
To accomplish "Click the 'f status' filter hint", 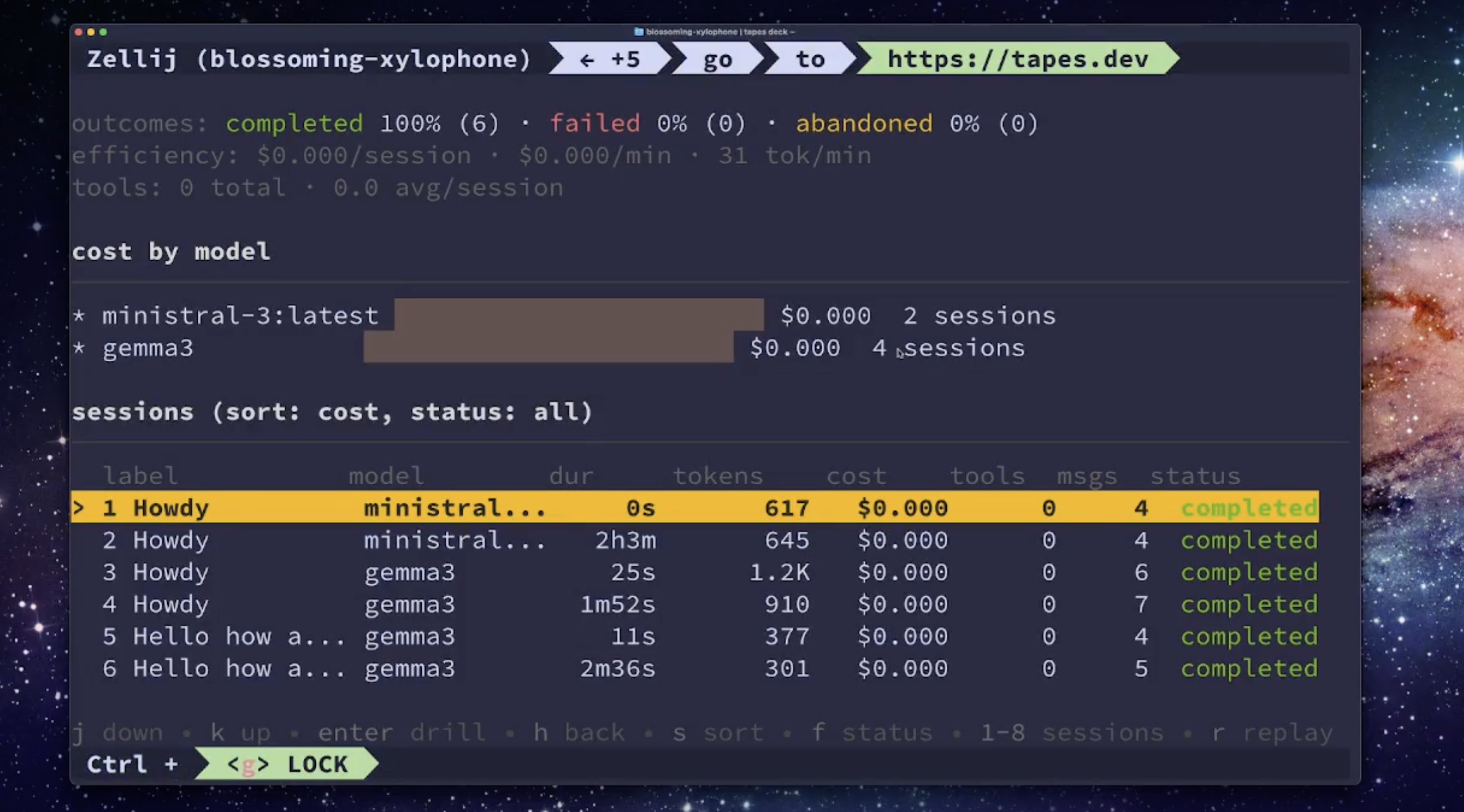I will [x=871, y=732].
